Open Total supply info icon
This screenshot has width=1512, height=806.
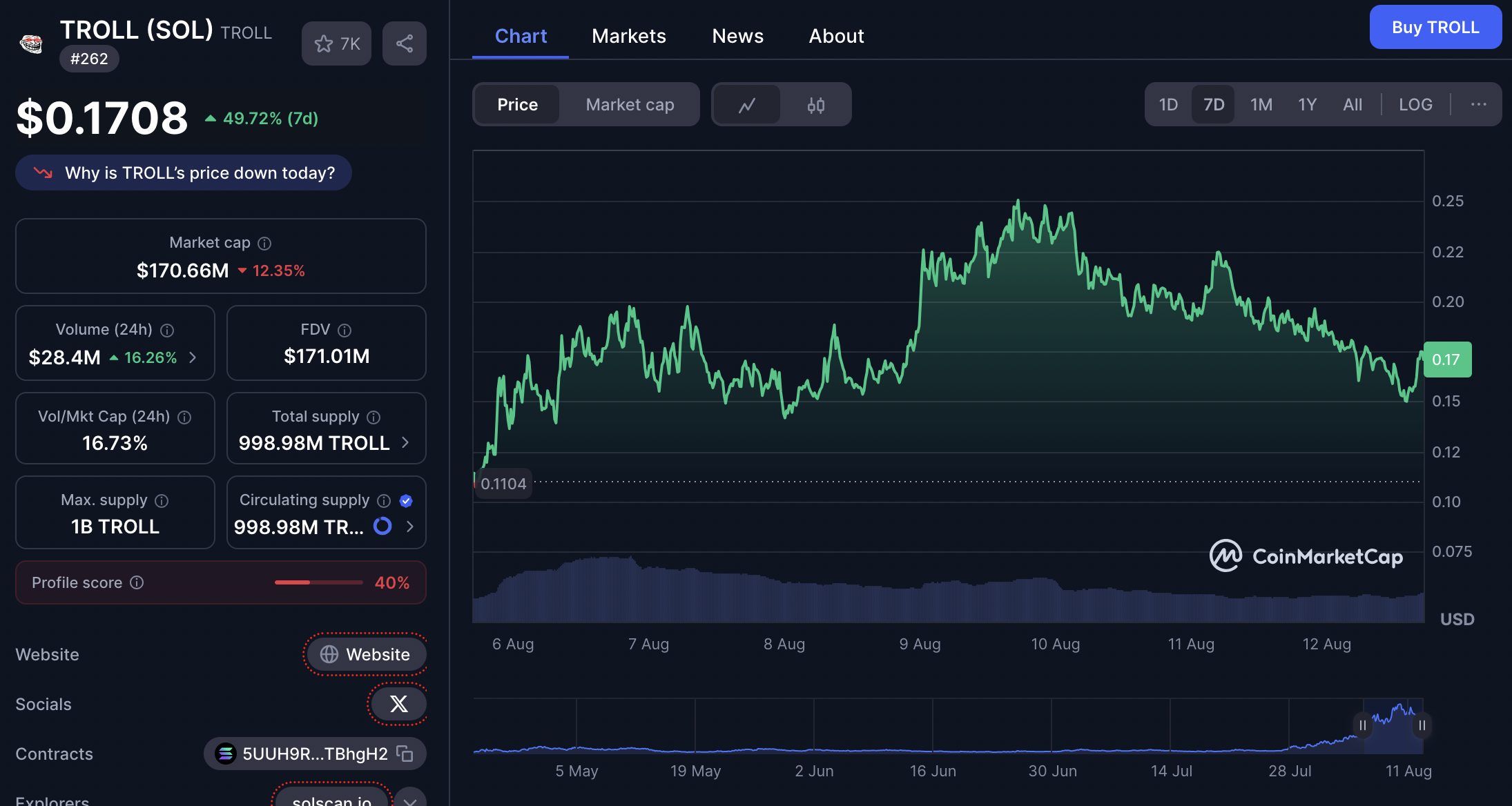[374, 417]
